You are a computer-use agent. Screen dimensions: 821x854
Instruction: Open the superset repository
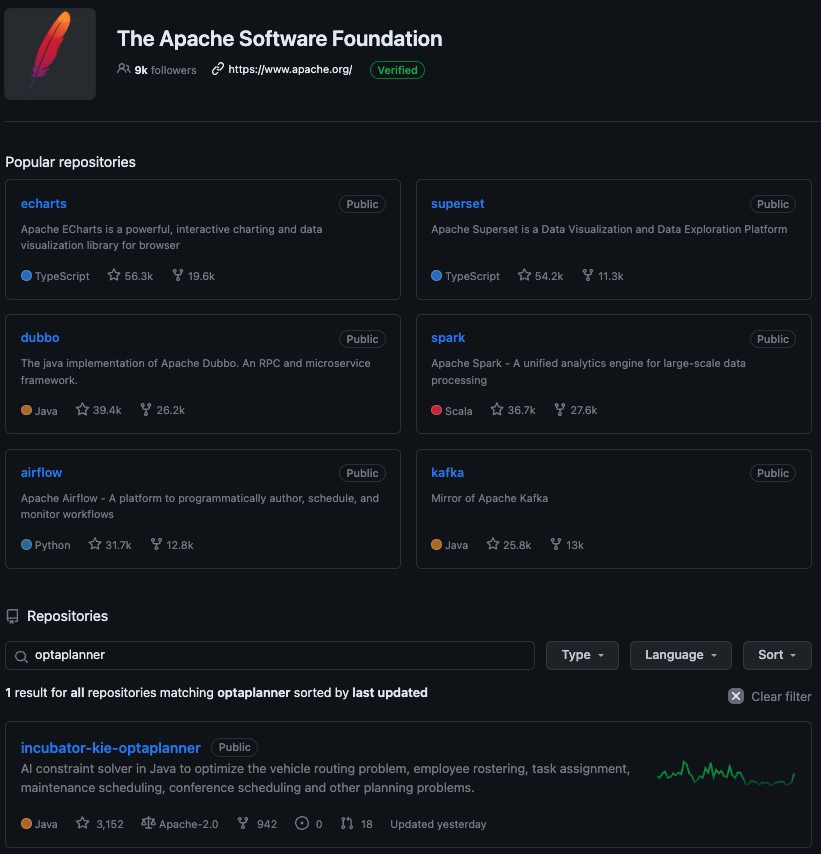tap(458, 204)
